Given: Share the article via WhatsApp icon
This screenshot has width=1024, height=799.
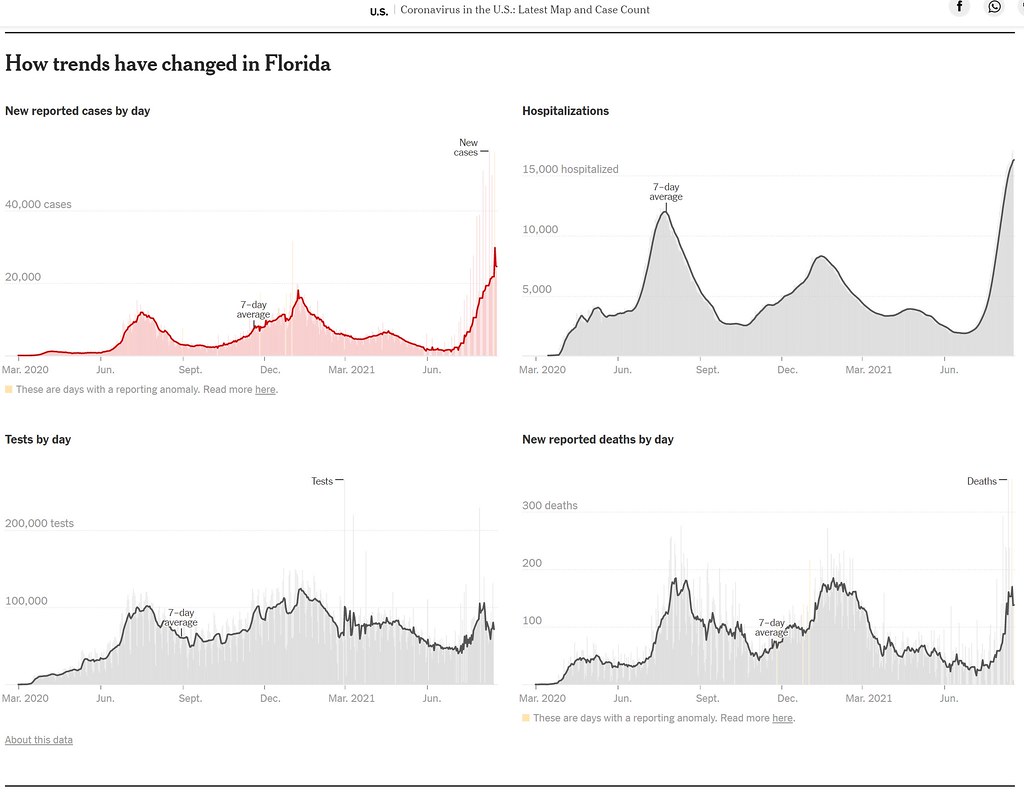Looking at the screenshot, I should [x=994, y=7].
